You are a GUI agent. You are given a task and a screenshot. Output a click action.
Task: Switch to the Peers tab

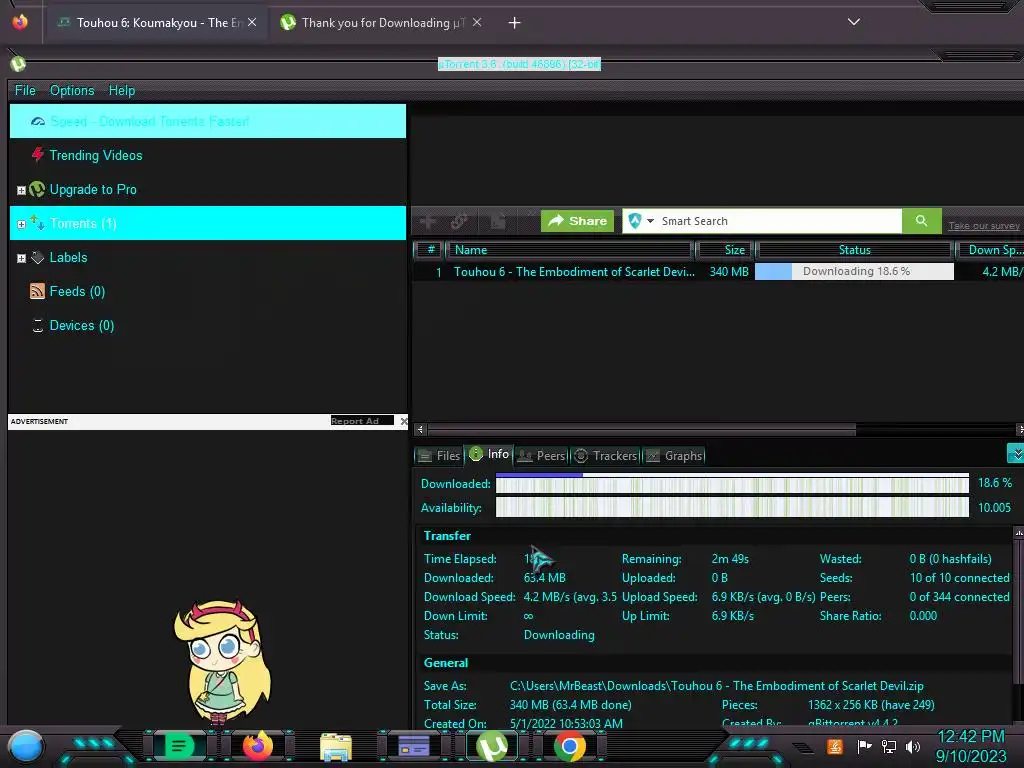click(x=541, y=456)
